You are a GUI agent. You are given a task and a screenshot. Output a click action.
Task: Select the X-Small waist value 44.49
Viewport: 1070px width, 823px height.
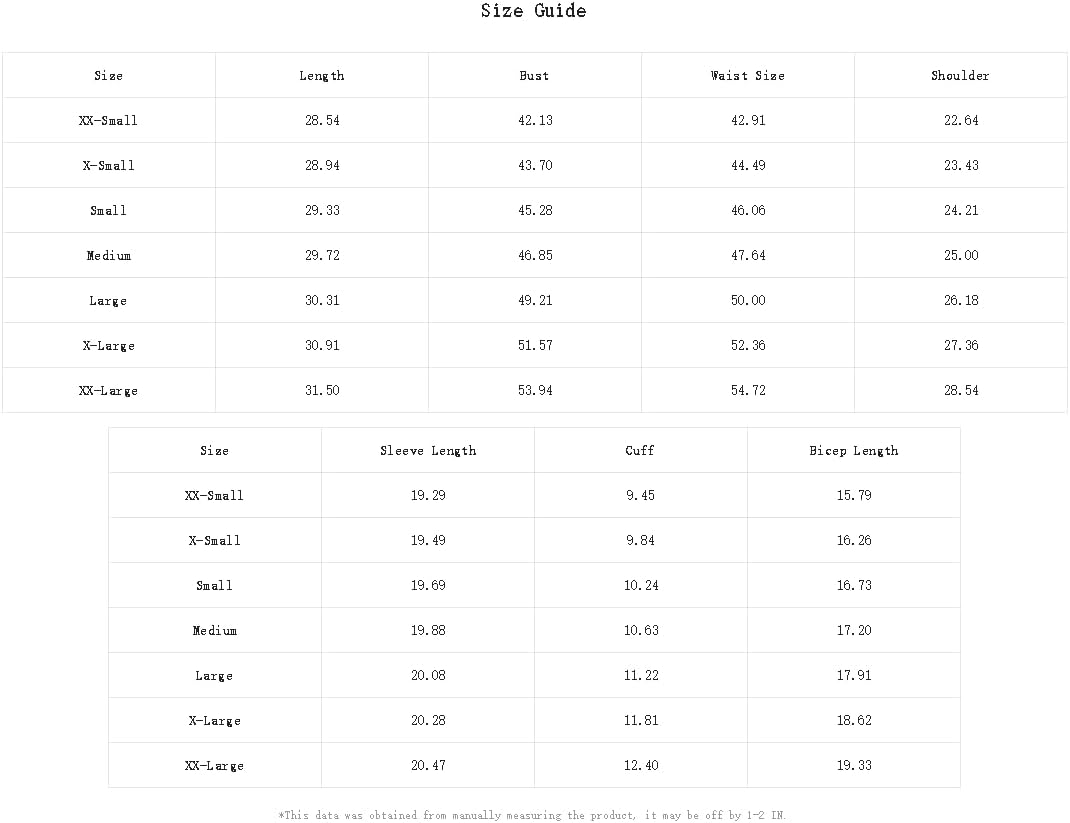pyautogui.click(x=748, y=166)
